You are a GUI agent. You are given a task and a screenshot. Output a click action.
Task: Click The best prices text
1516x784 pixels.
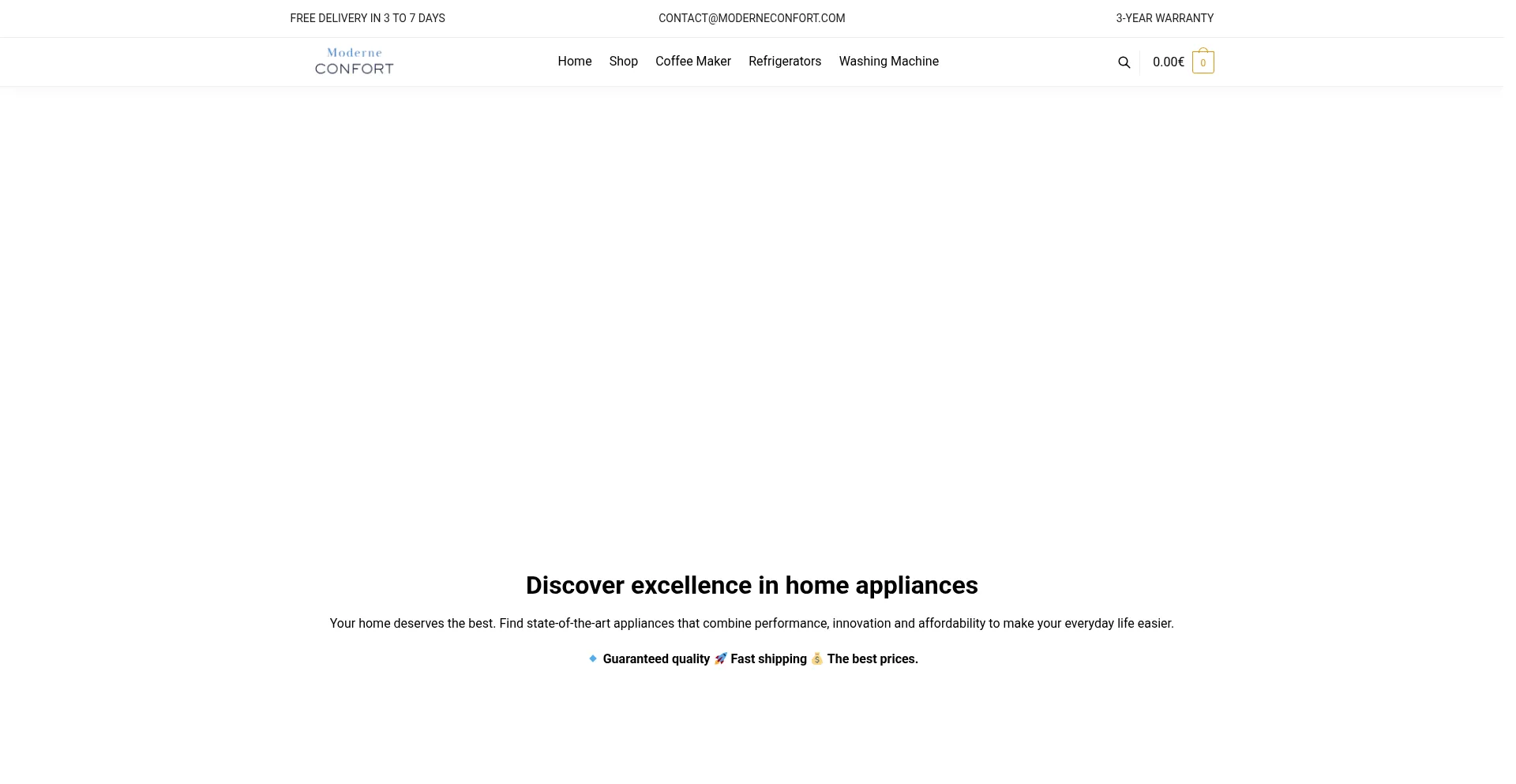872,659
